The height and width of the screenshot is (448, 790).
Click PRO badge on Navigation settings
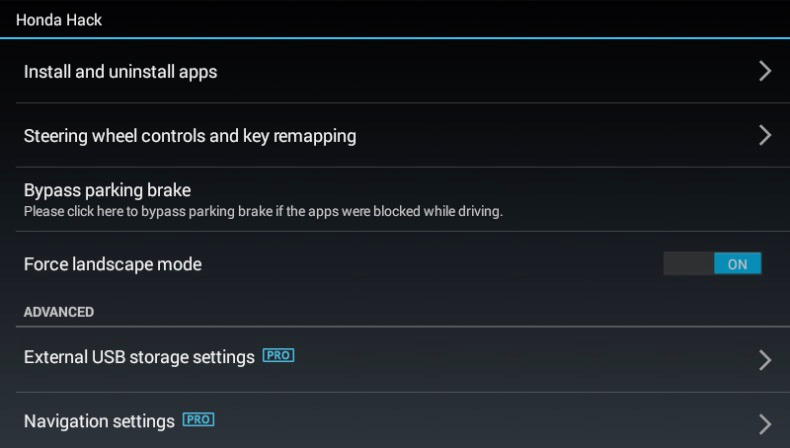pyautogui.click(x=199, y=419)
